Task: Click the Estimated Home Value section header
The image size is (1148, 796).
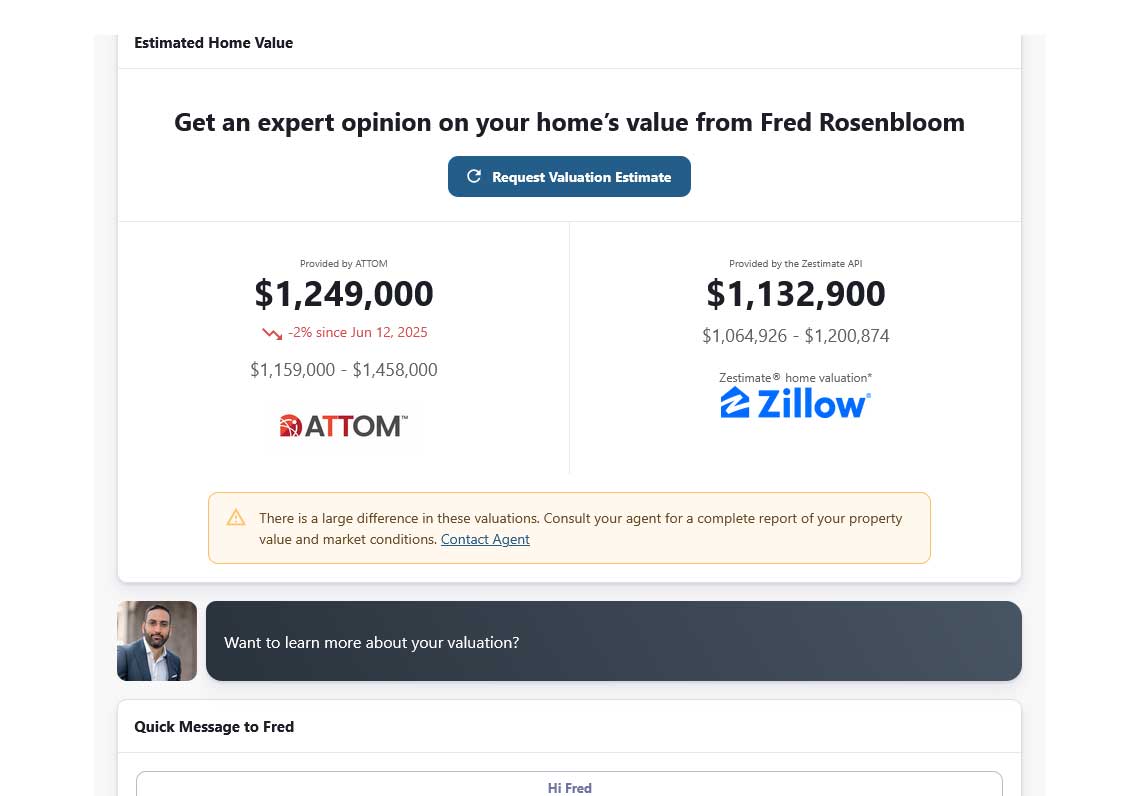Action: click(x=213, y=43)
